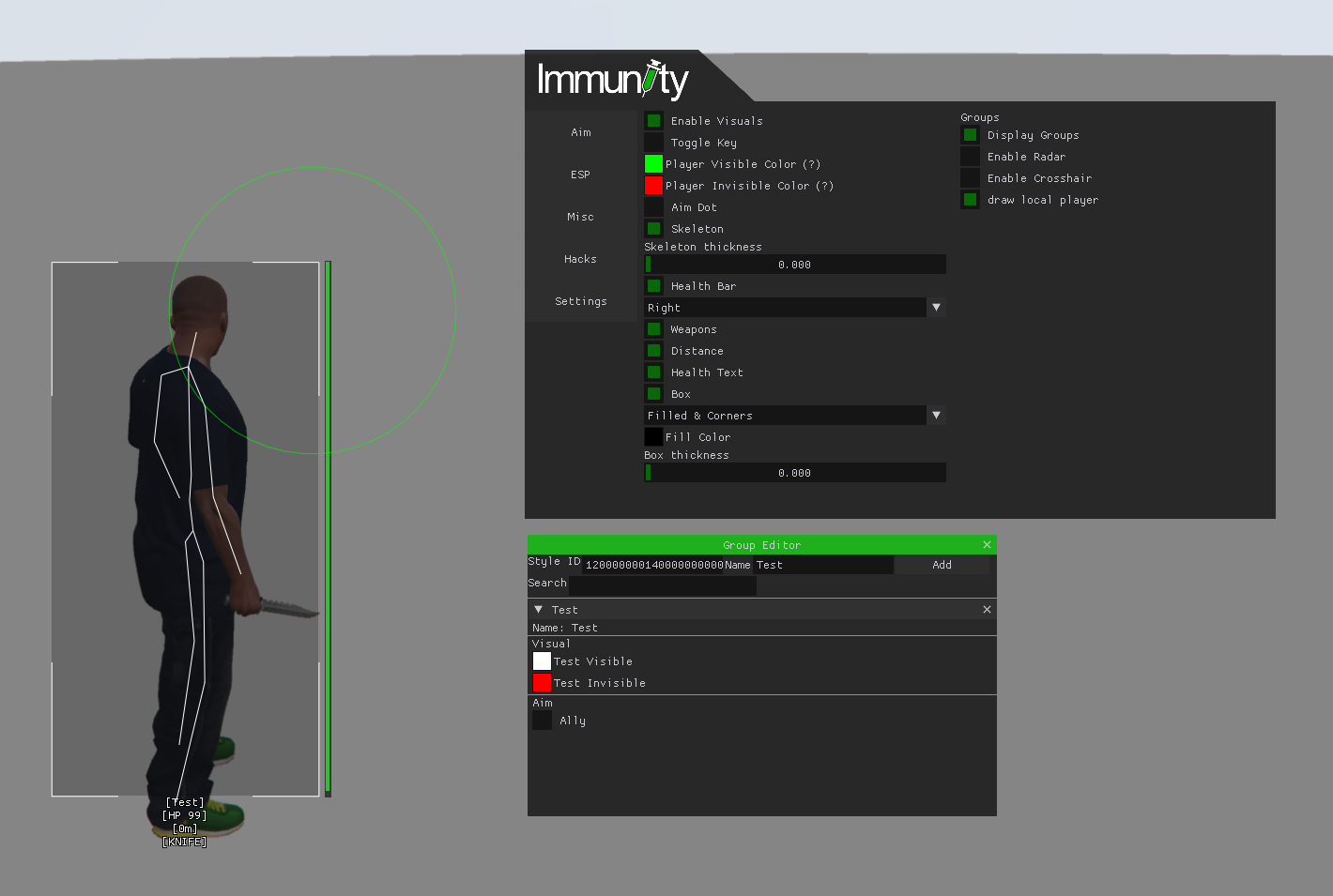Click the Toggle Key bind box
The image size is (1333, 896).
[x=654, y=143]
